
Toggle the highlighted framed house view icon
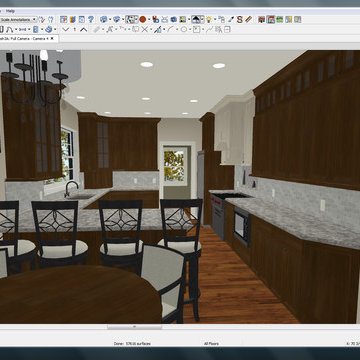(271, 19)
